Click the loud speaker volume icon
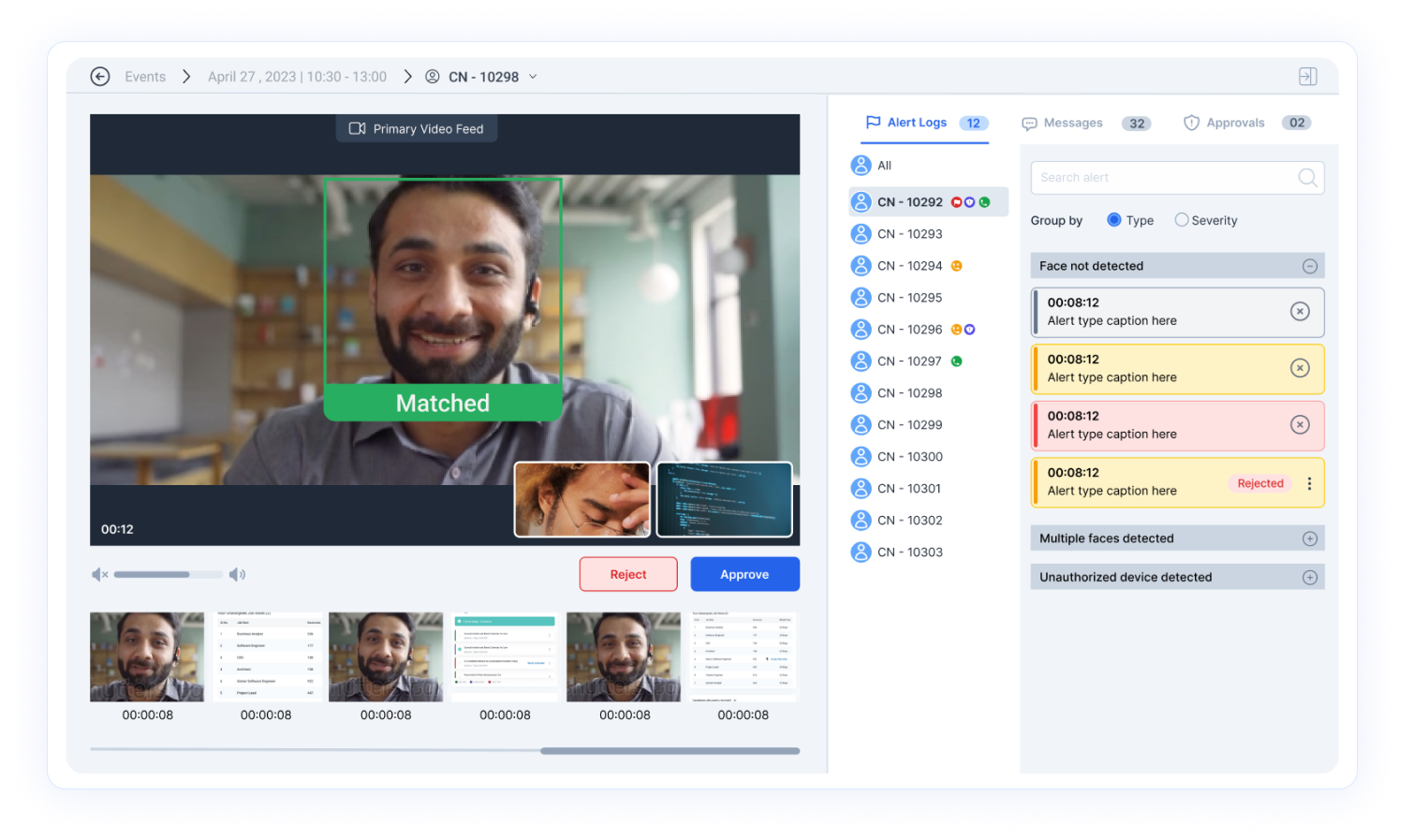1428x840 pixels. coord(237,574)
